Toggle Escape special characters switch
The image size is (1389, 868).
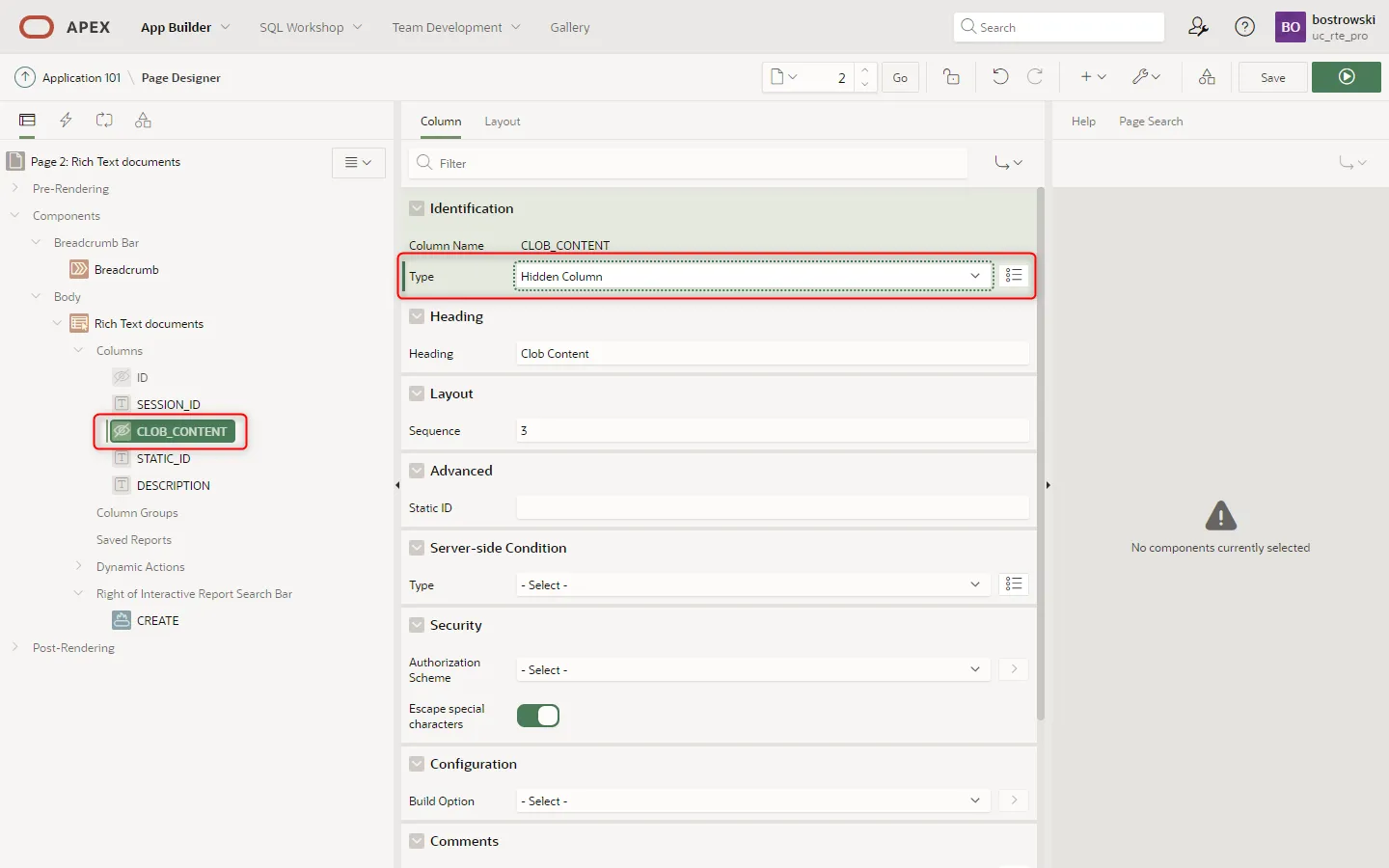pyautogui.click(x=538, y=716)
